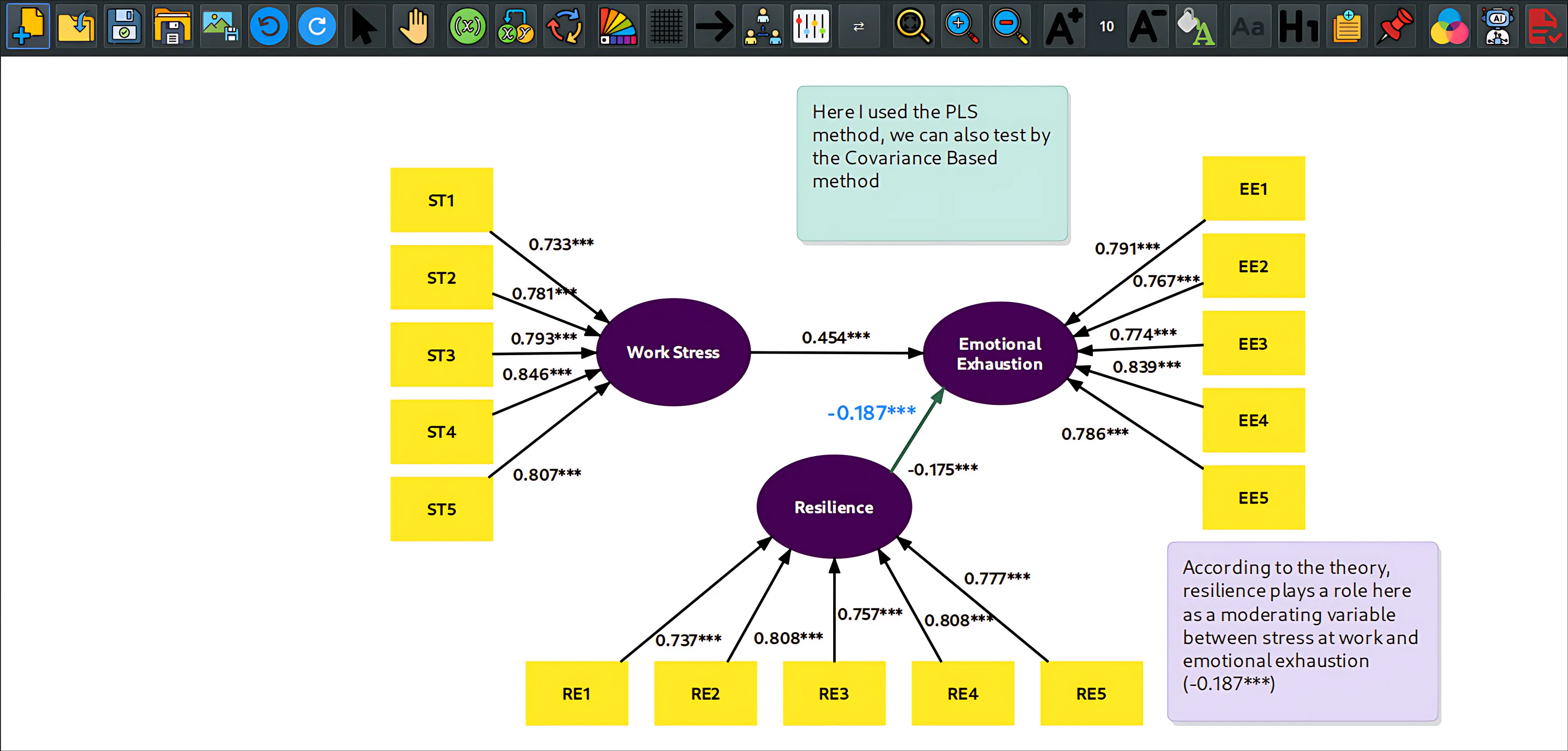The width and height of the screenshot is (1568, 751).
Task: Click the save-as folder with disk icon
Action: coord(172,26)
